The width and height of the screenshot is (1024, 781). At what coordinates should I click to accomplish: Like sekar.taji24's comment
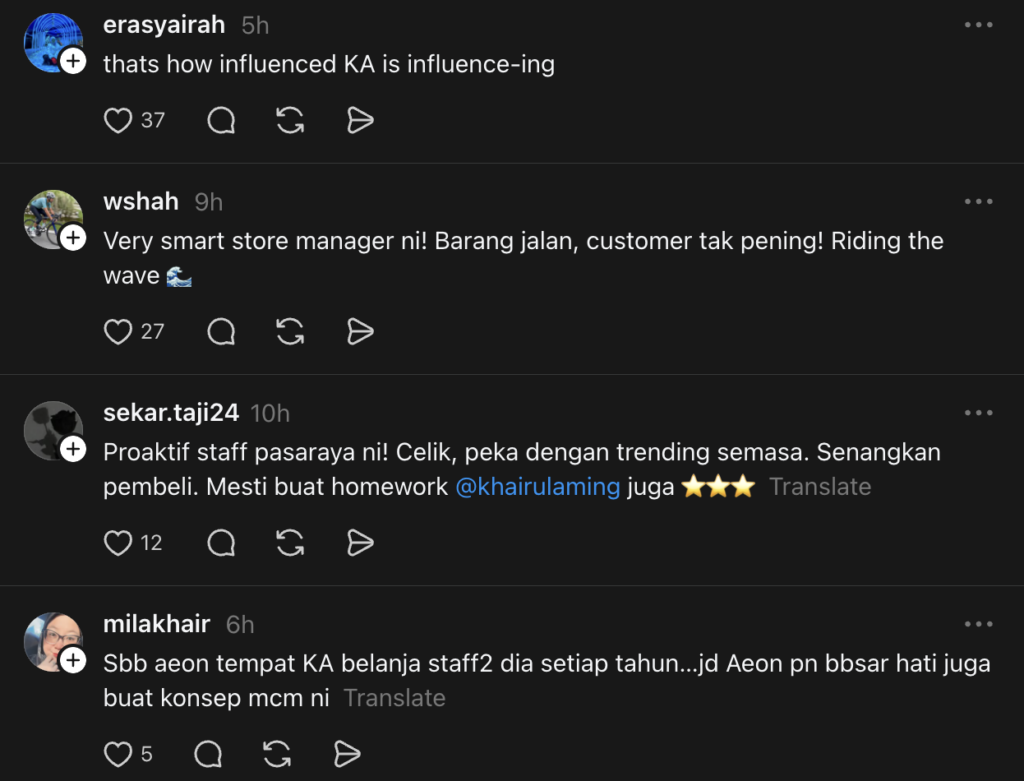click(118, 543)
